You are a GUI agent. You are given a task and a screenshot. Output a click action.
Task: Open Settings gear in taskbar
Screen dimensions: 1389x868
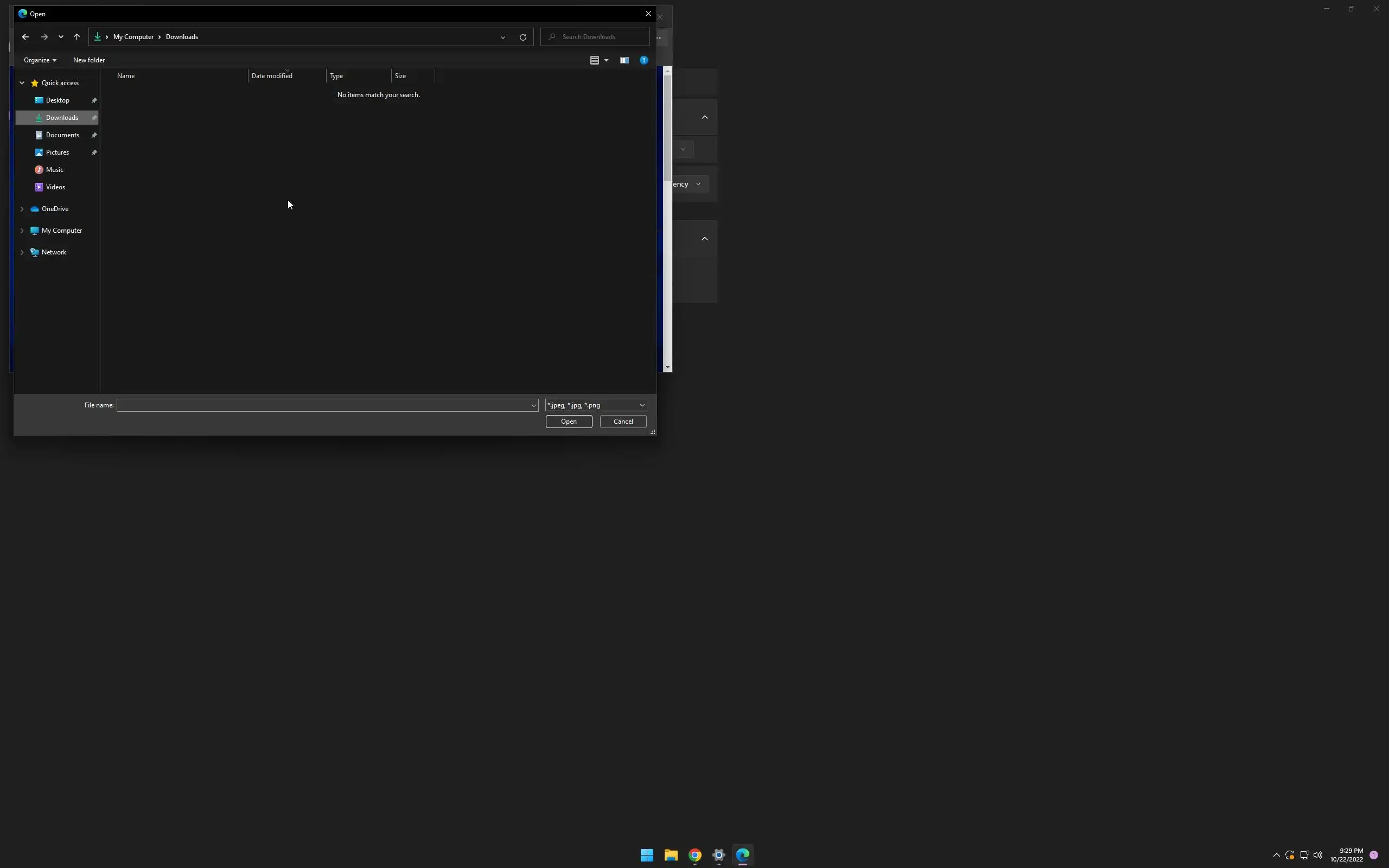pos(718,855)
